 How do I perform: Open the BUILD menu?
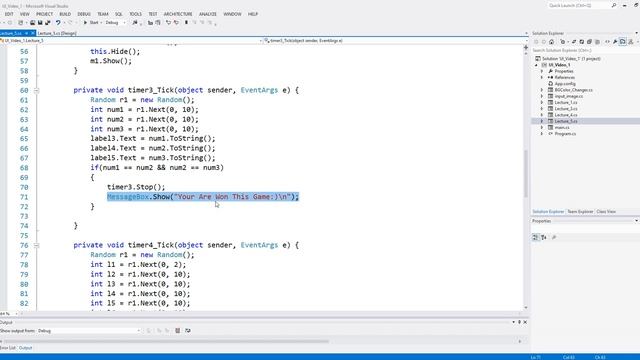[x=65, y=14]
